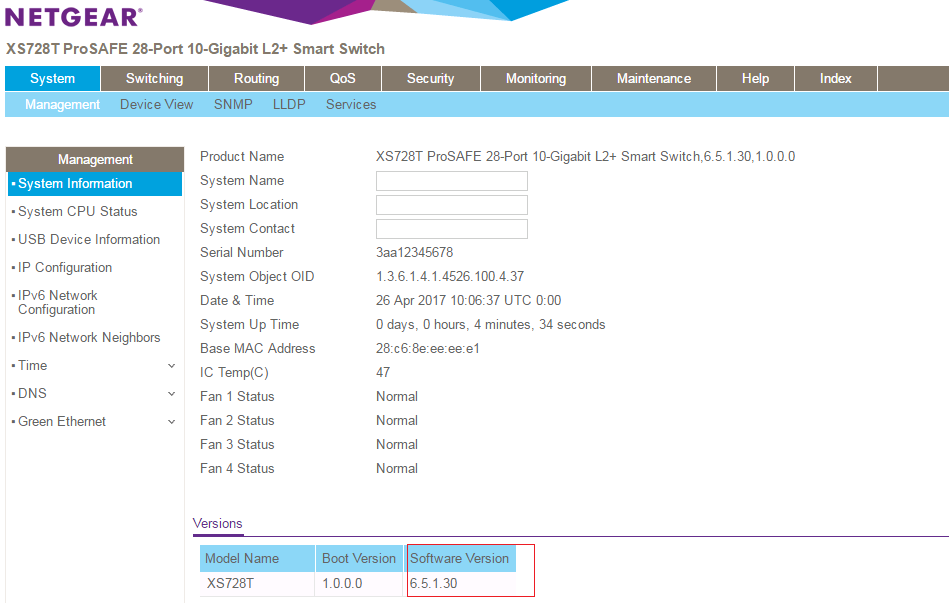Screen dimensions: 949x603
Task: Click the Model Name column header
Action: pos(257,558)
